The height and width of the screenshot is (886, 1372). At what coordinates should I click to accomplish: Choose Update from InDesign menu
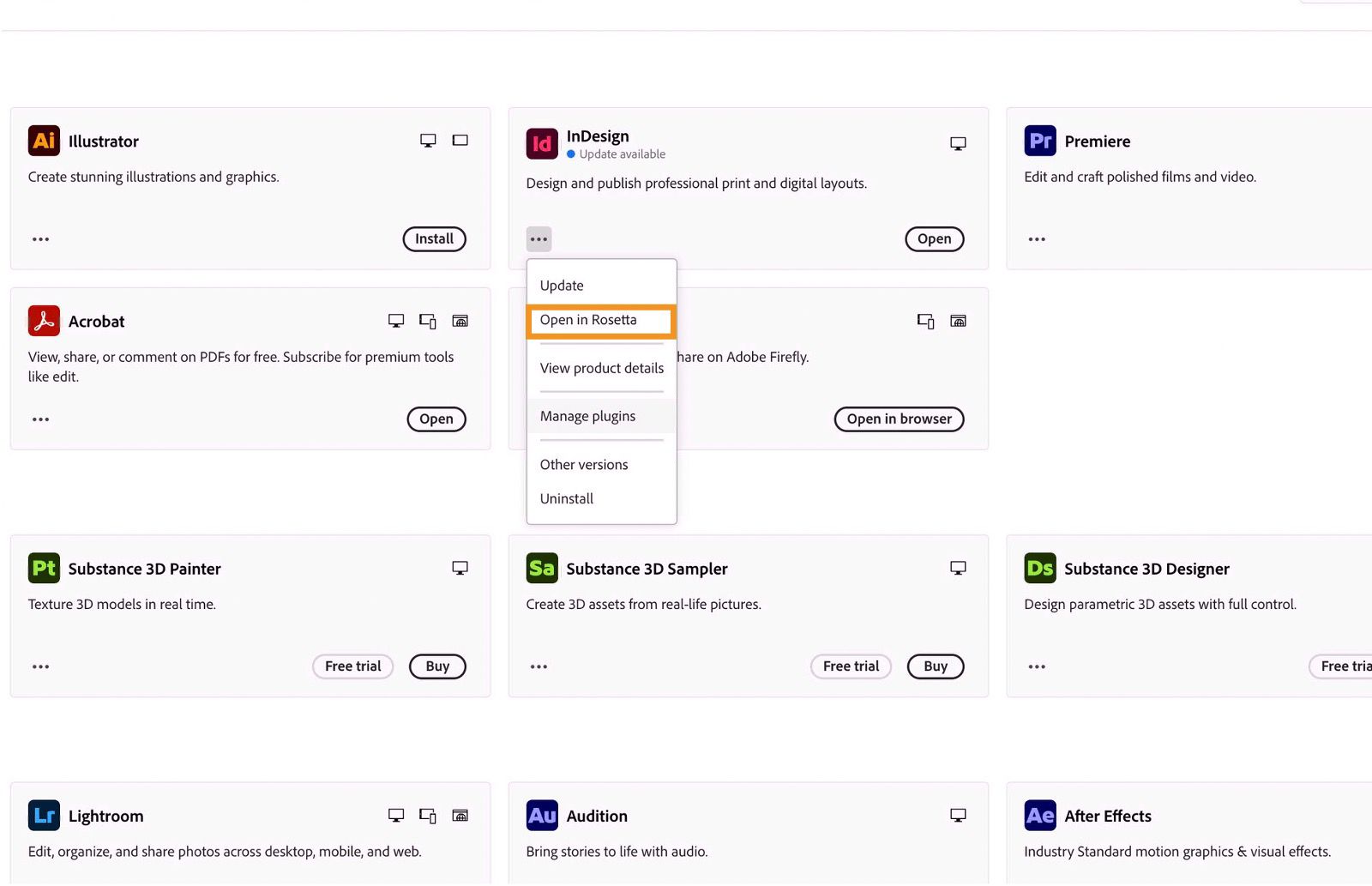[x=601, y=286]
